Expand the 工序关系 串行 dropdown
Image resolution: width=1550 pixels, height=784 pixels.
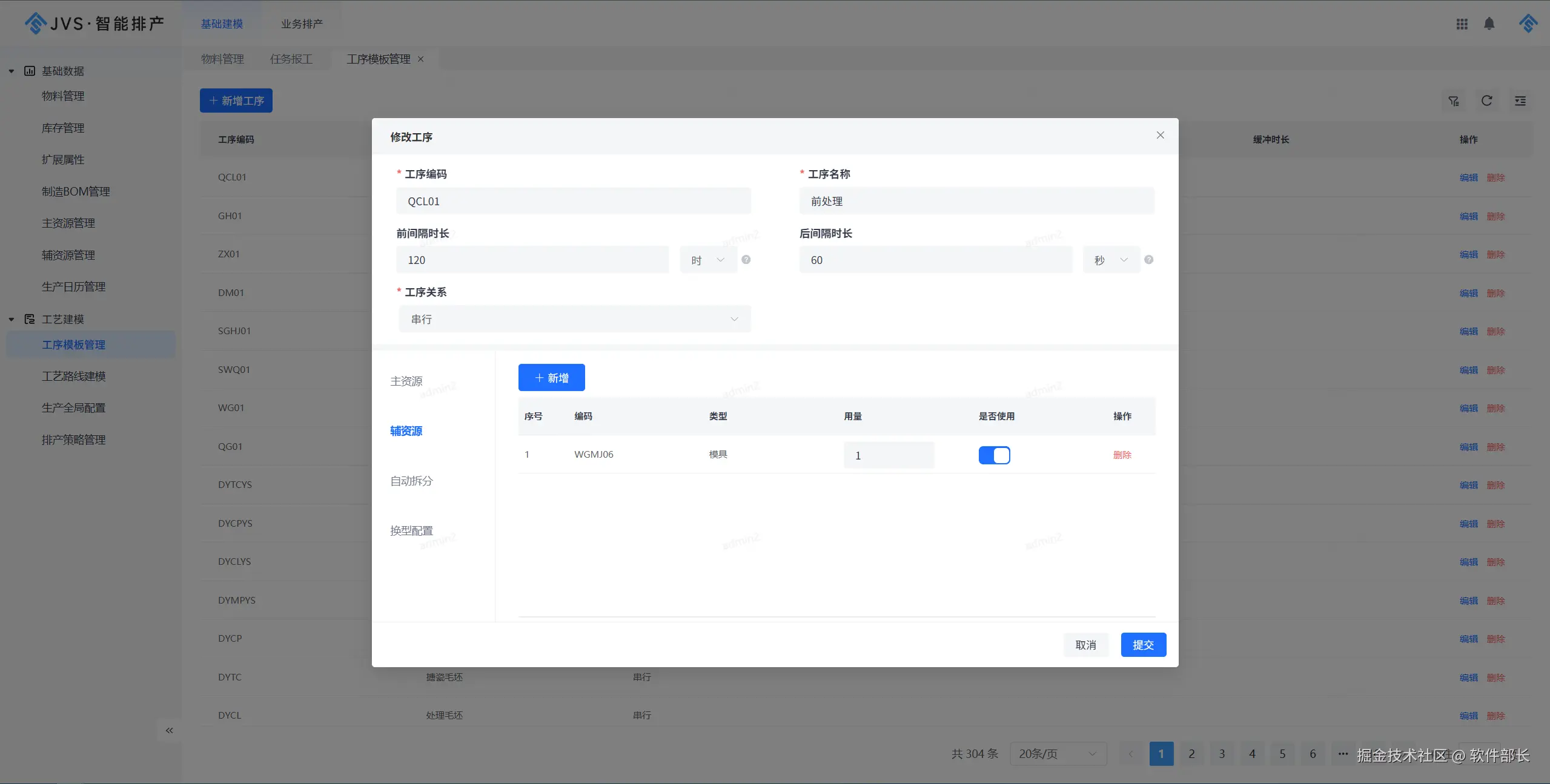pos(574,319)
